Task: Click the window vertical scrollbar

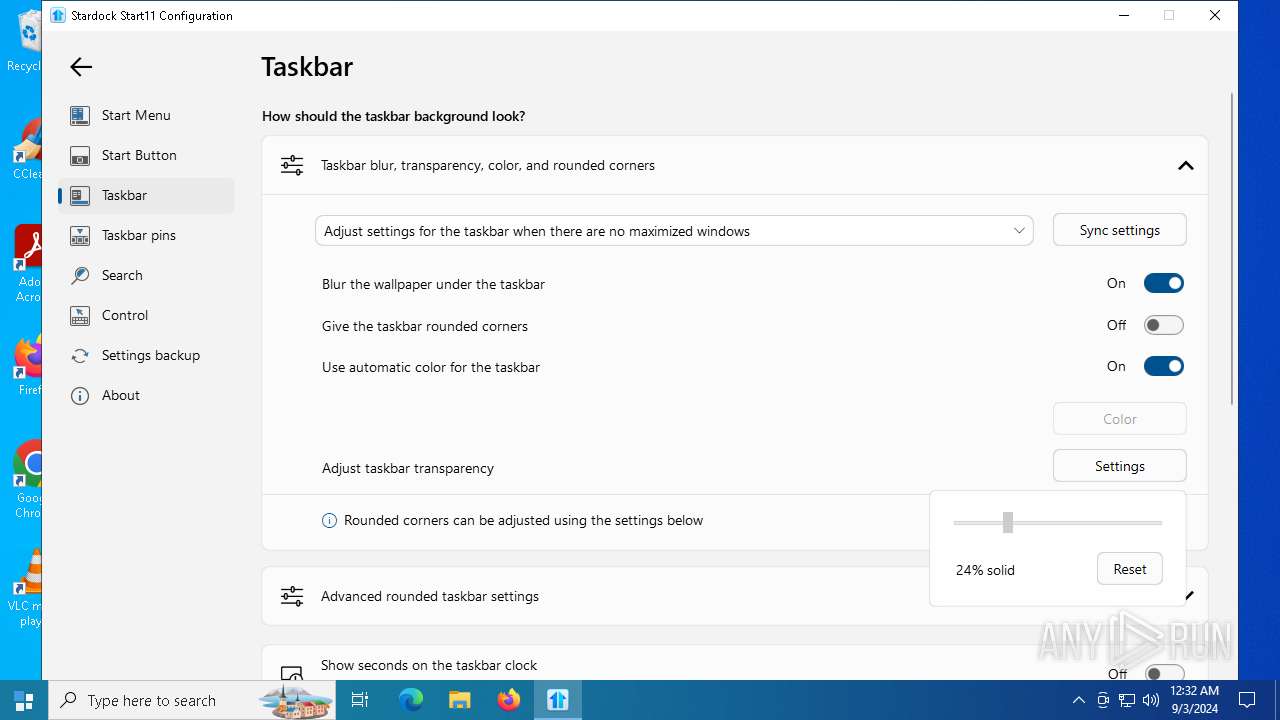Action: click(1232, 249)
